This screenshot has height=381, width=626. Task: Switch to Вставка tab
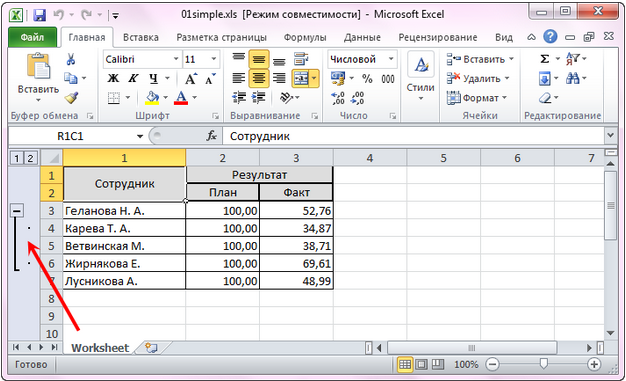(x=141, y=38)
